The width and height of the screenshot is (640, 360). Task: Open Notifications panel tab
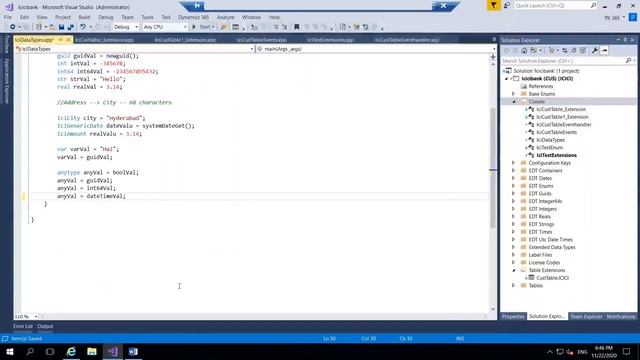click(x=620, y=317)
